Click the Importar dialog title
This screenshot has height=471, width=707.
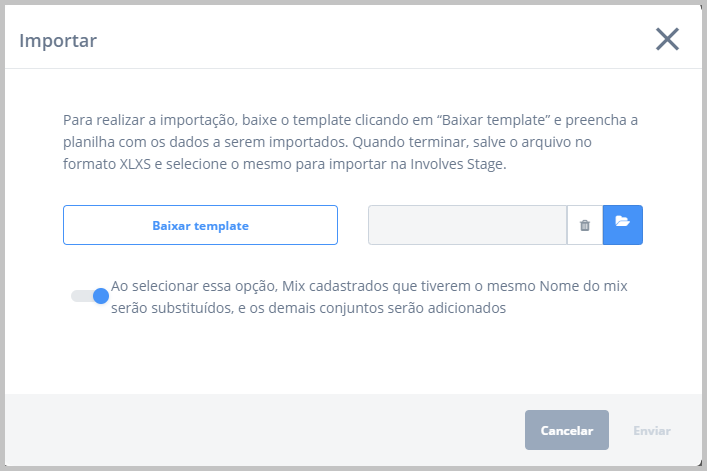58,41
